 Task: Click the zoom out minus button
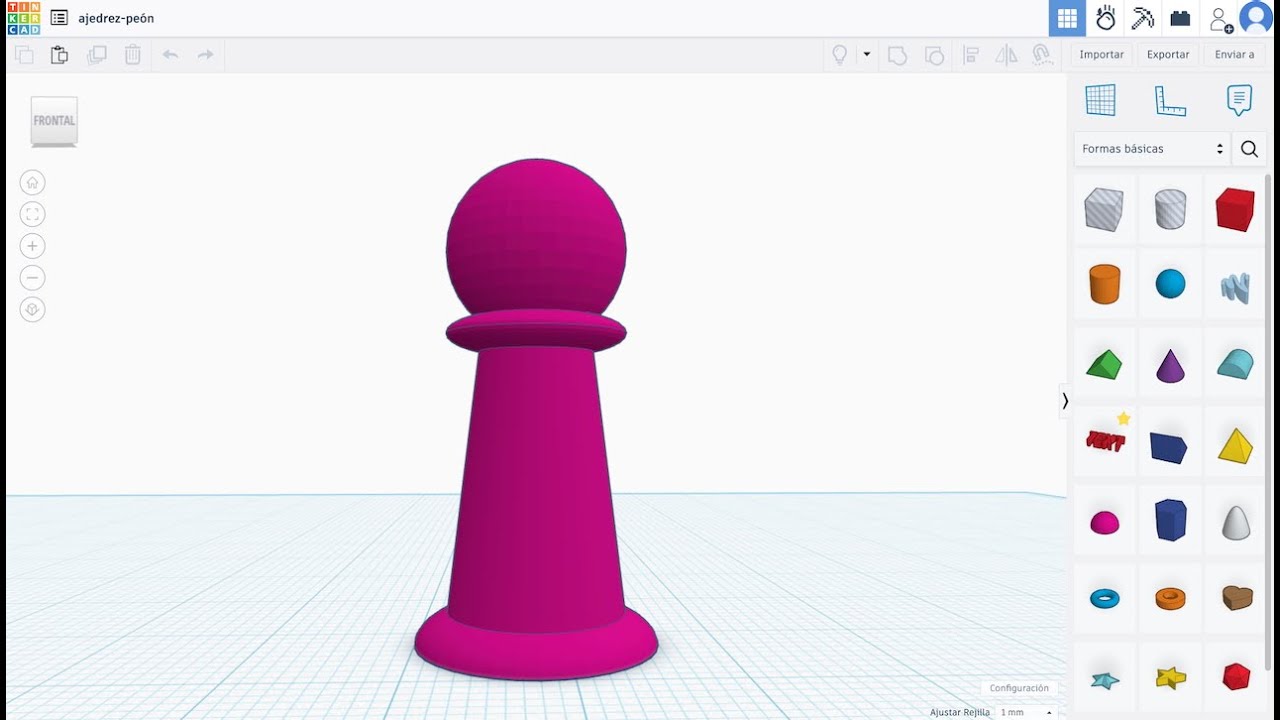pos(33,278)
